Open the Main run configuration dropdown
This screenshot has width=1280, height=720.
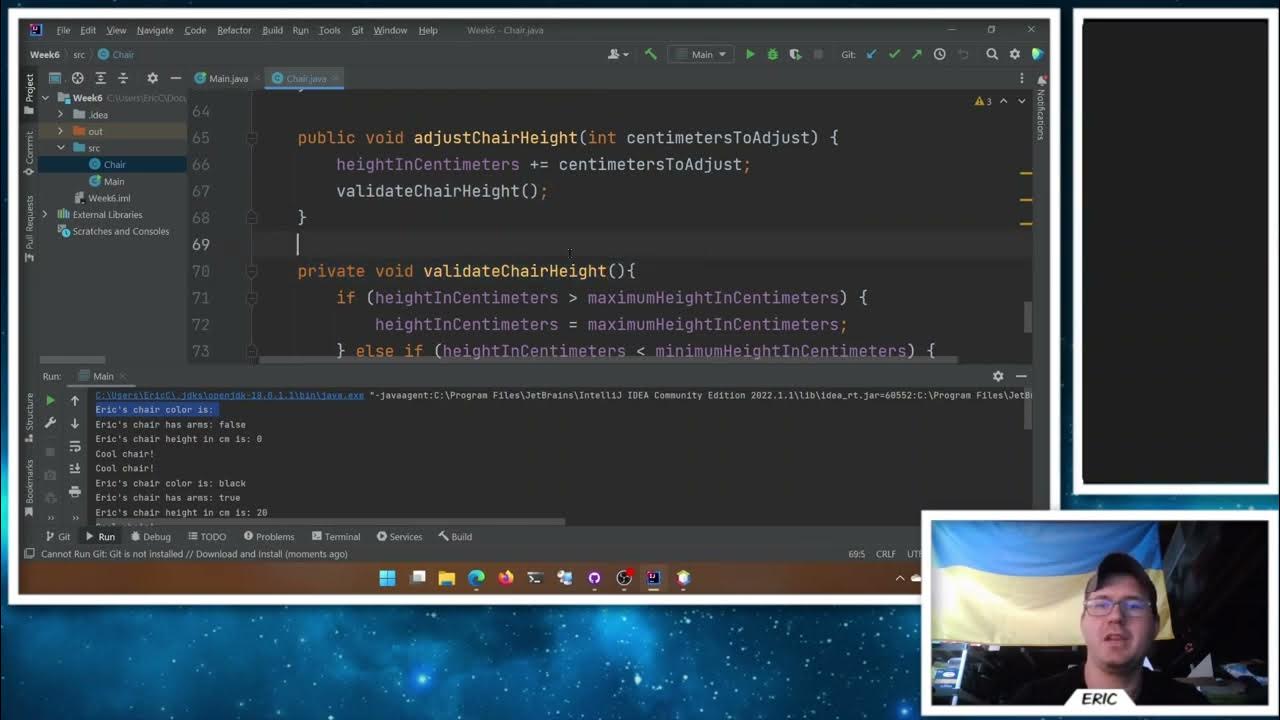coord(702,54)
